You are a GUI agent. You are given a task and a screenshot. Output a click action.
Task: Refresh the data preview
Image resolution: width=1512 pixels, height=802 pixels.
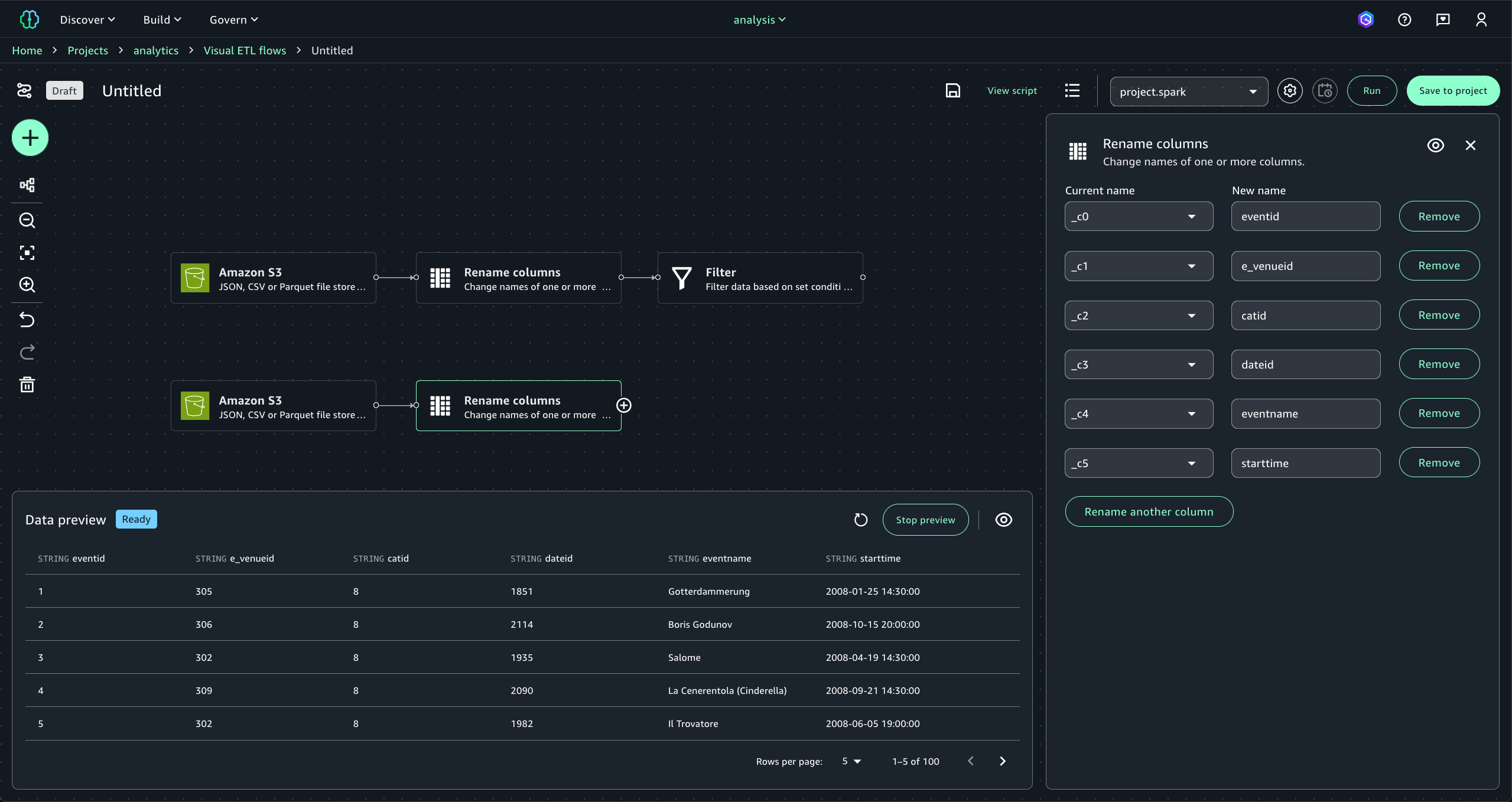[860, 520]
